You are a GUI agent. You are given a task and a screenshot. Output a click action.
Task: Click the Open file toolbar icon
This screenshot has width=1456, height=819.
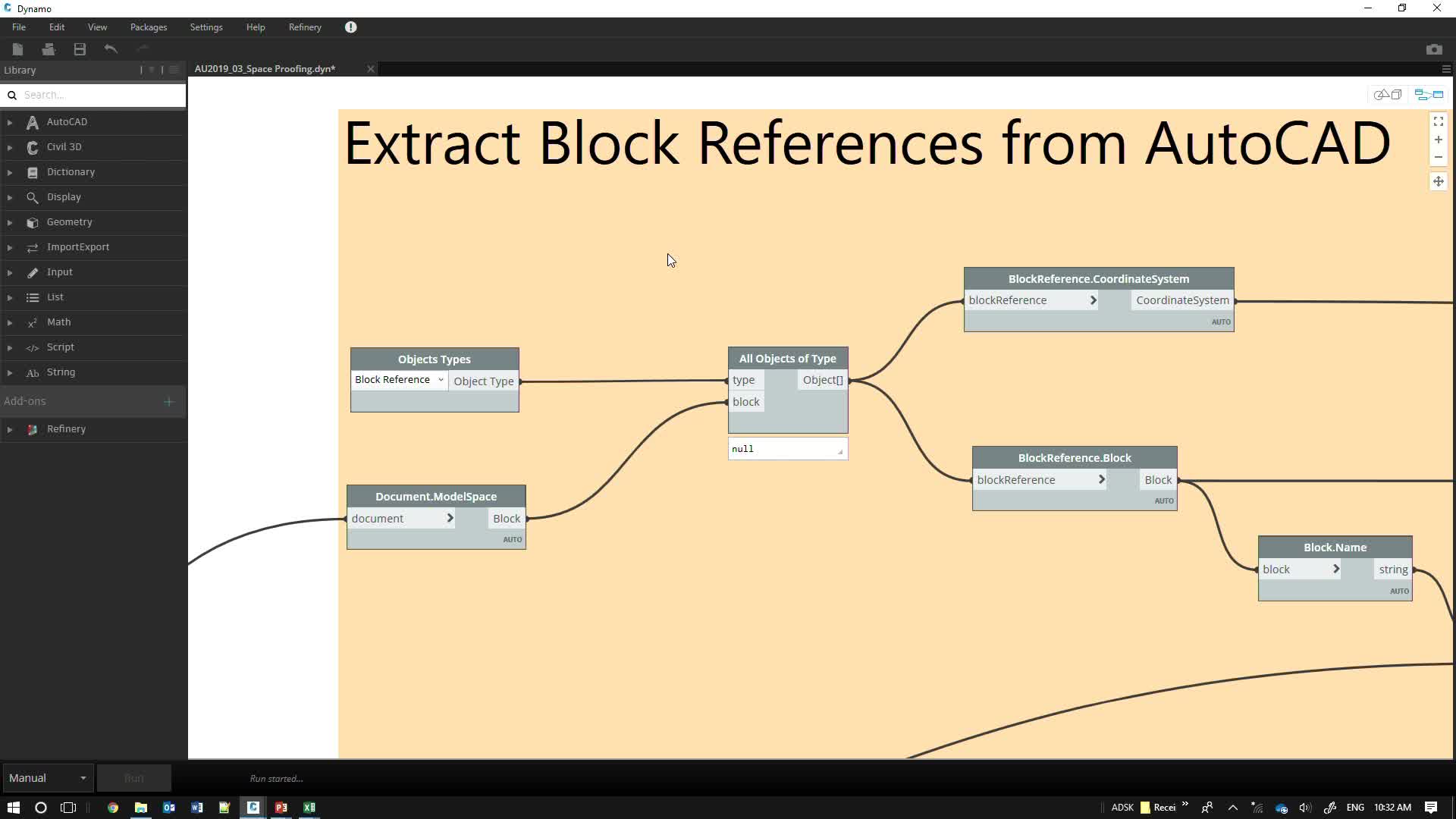coord(49,49)
